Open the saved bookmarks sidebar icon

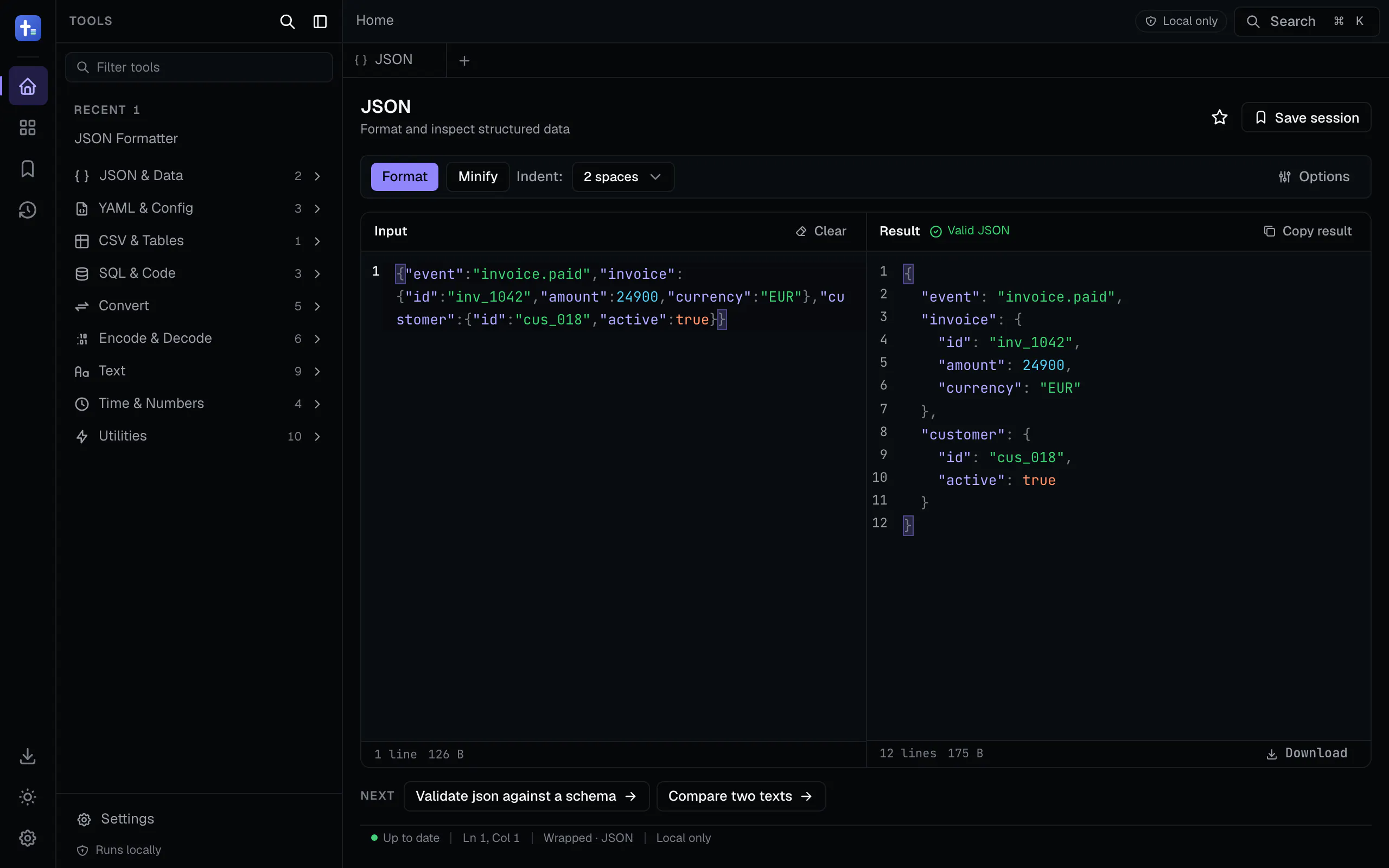[x=28, y=169]
